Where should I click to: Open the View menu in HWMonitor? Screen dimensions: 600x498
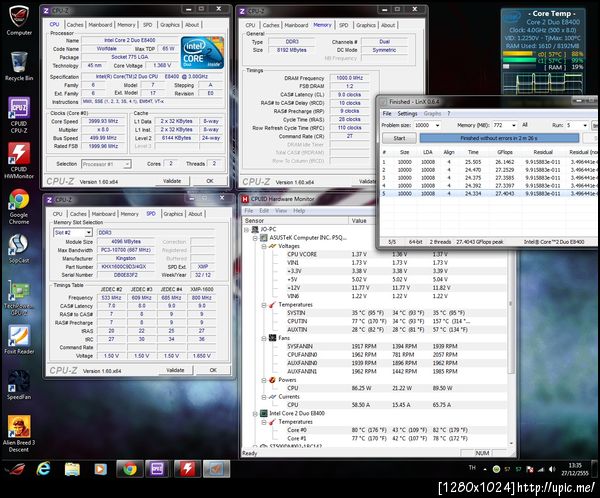(x=280, y=211)
